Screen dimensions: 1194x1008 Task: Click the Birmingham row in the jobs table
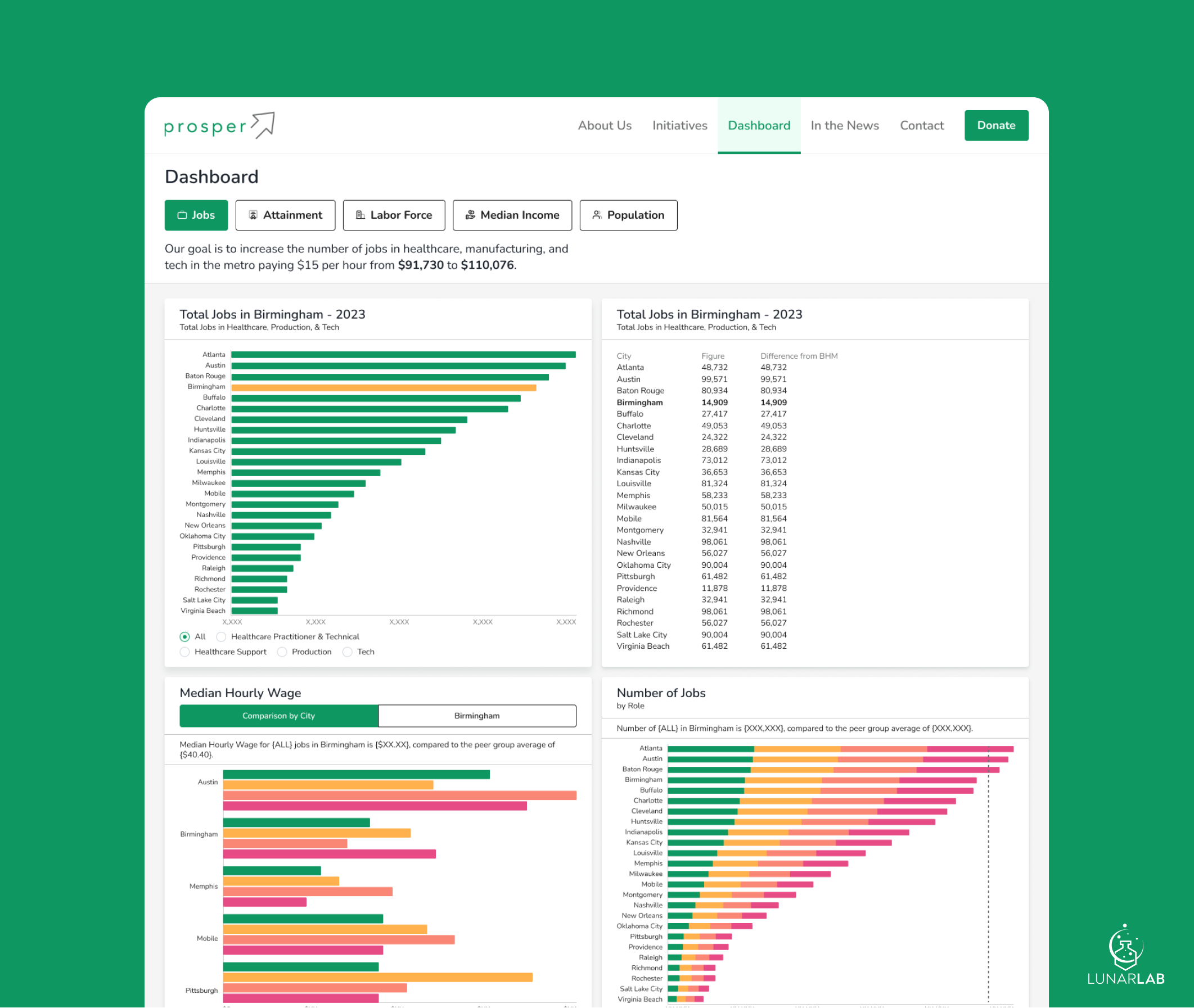point(702,403)
